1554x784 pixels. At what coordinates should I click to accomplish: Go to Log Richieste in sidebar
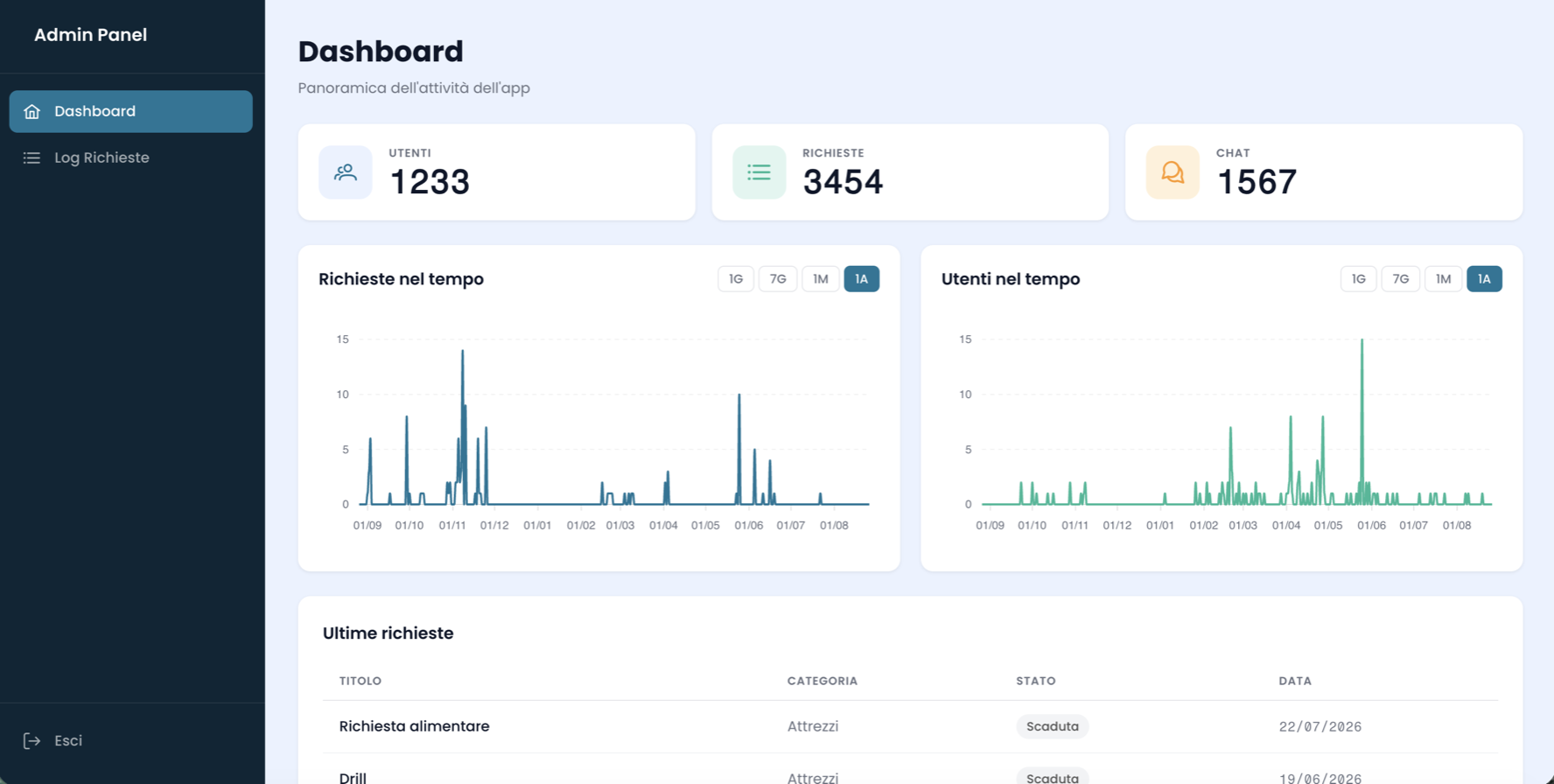tap(131, 157)
